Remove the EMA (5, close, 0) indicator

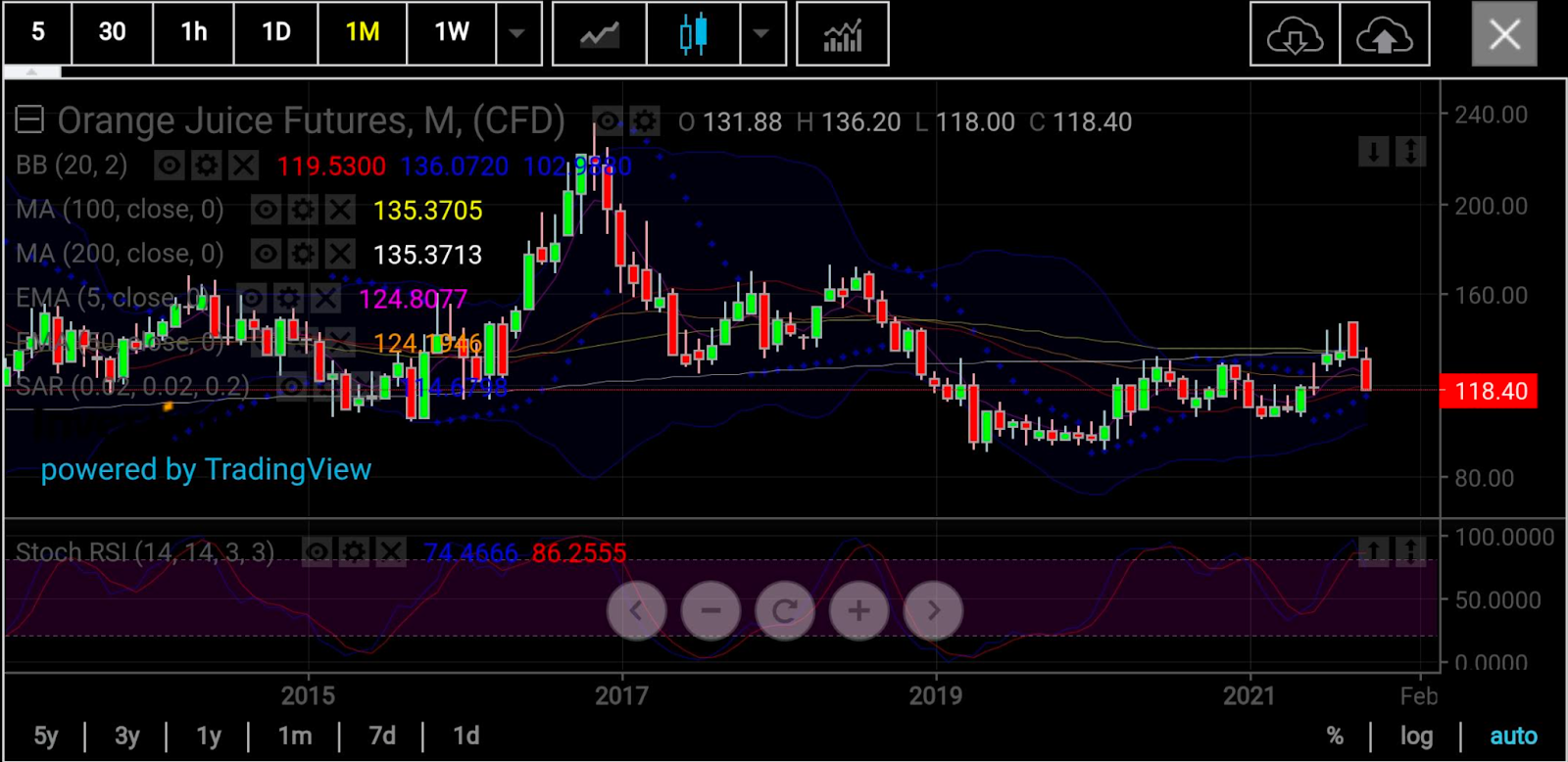(x=325, y=298)
